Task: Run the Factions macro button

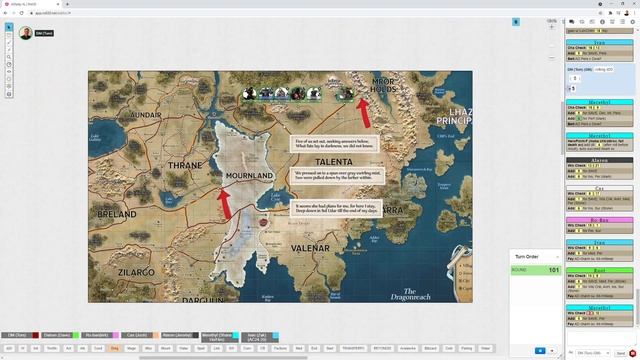Action: pos(280,349)
